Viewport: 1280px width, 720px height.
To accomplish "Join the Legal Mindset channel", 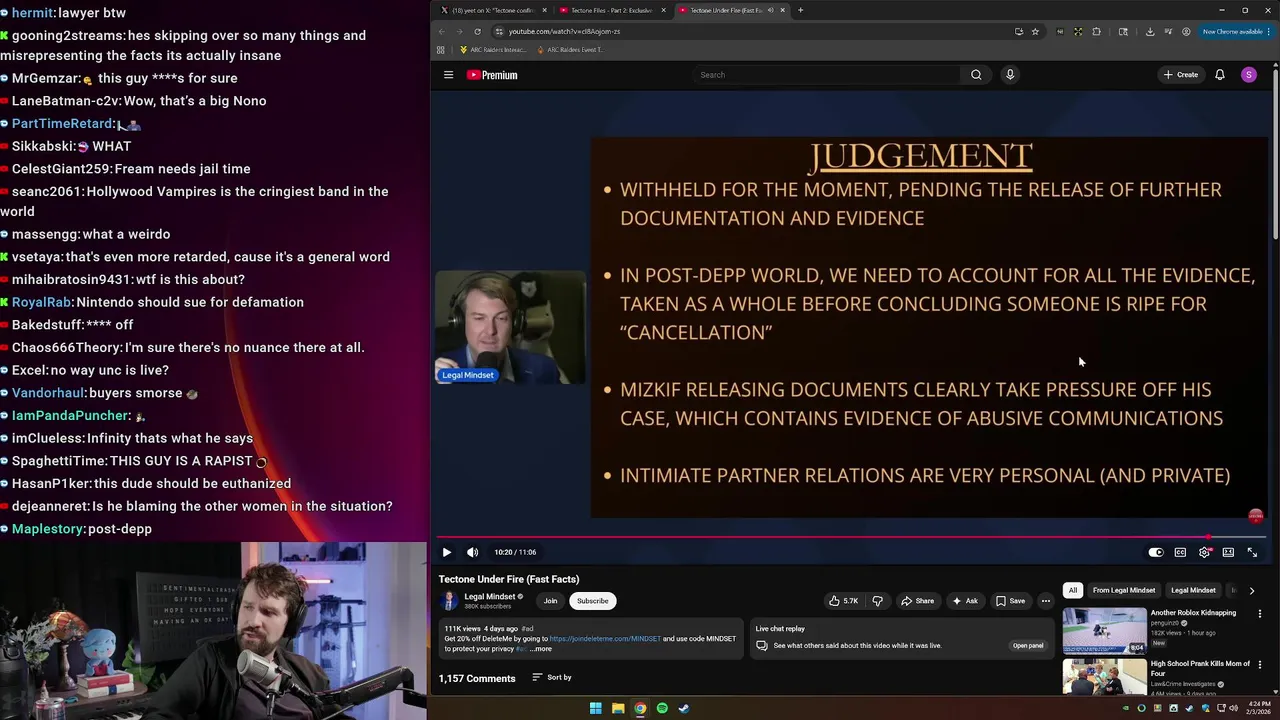I will (x=550, y=601).
